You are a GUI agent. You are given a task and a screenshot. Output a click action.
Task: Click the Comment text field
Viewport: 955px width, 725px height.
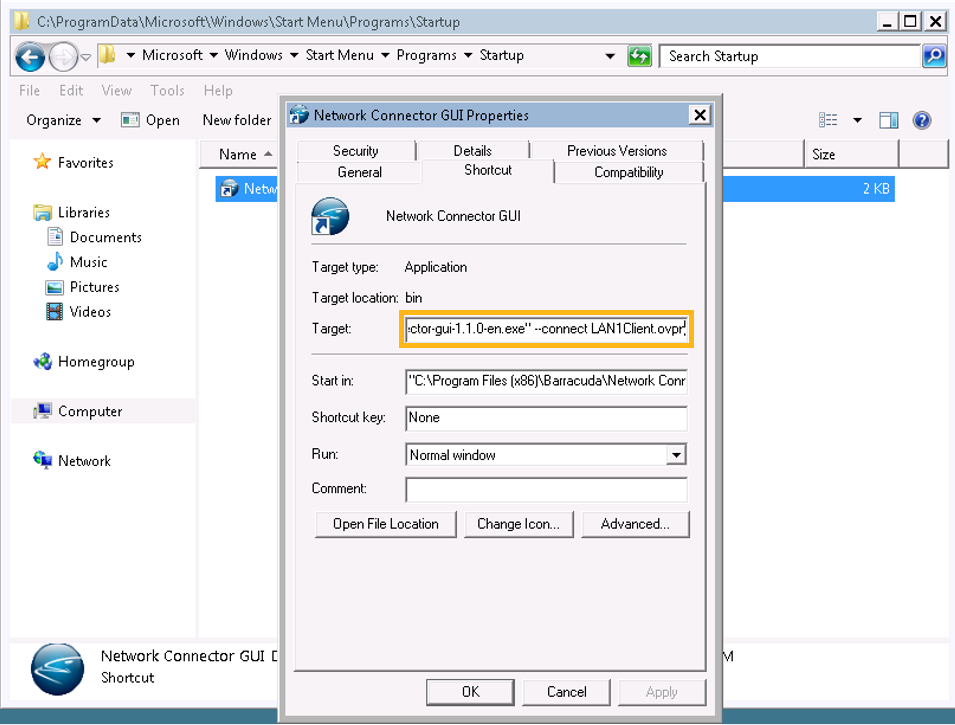(546, 489)
